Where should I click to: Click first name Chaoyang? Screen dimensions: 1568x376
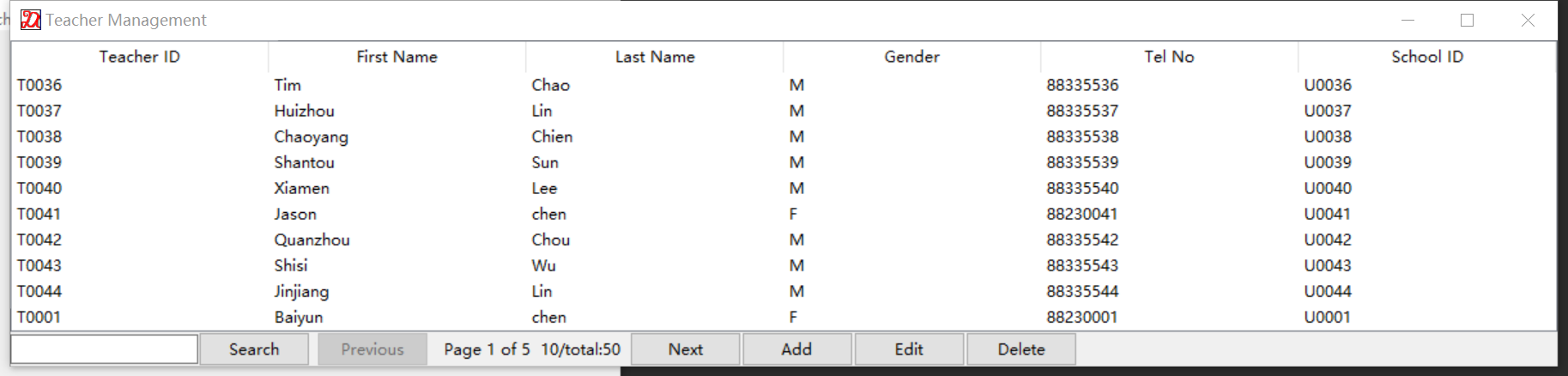pos(312,137)
